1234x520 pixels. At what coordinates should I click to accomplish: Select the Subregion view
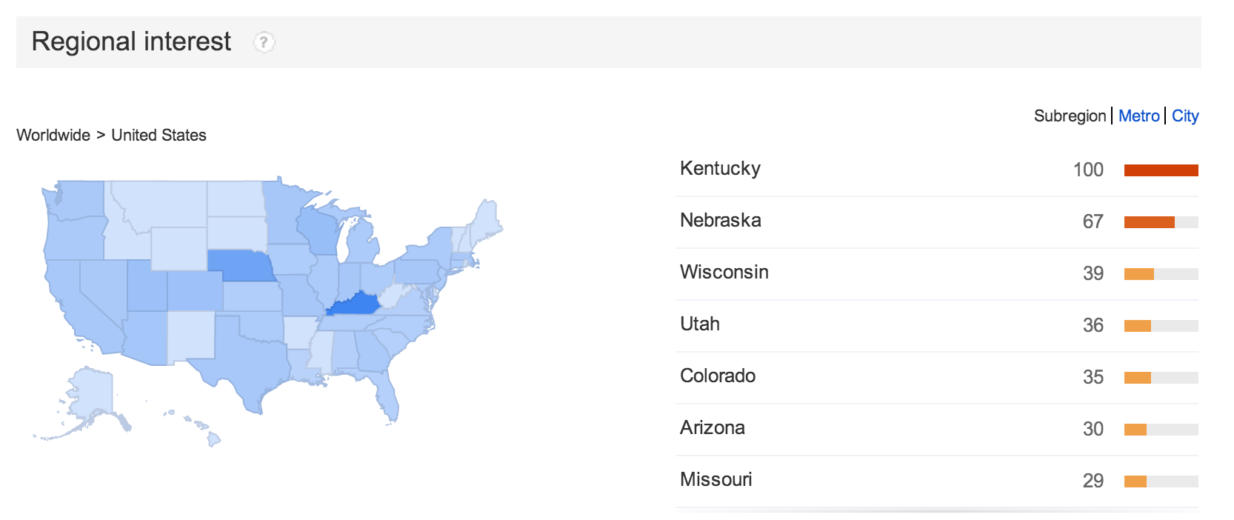click(x=1070, y=116)
